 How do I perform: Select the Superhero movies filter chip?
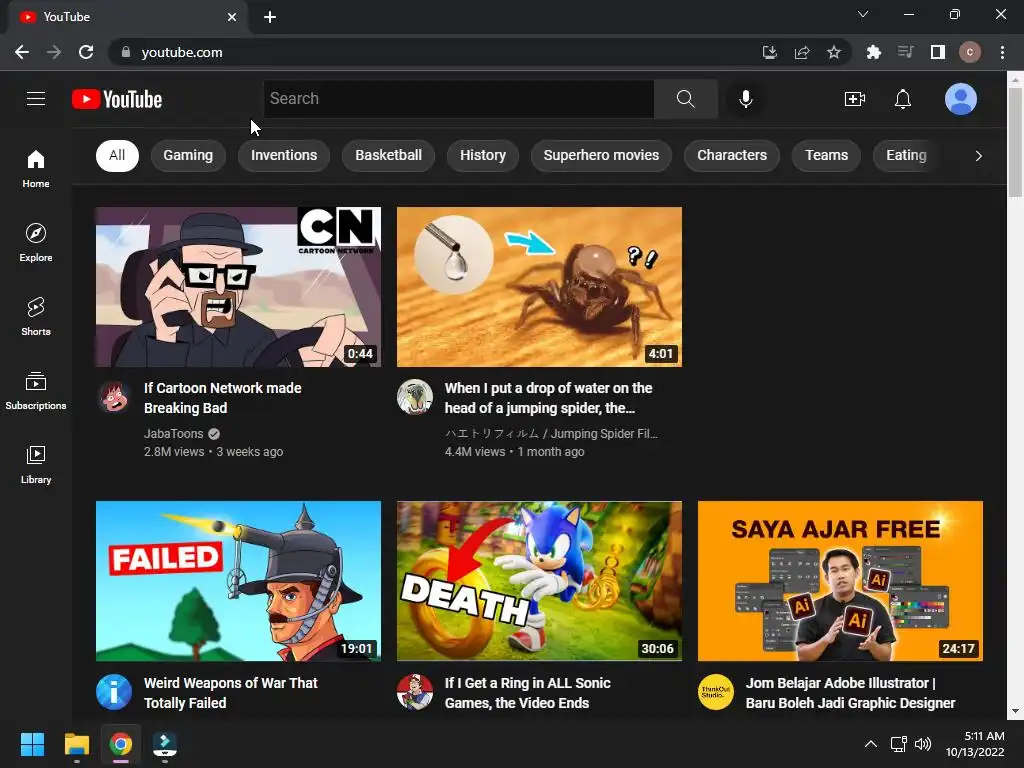[x=601, y=155]
